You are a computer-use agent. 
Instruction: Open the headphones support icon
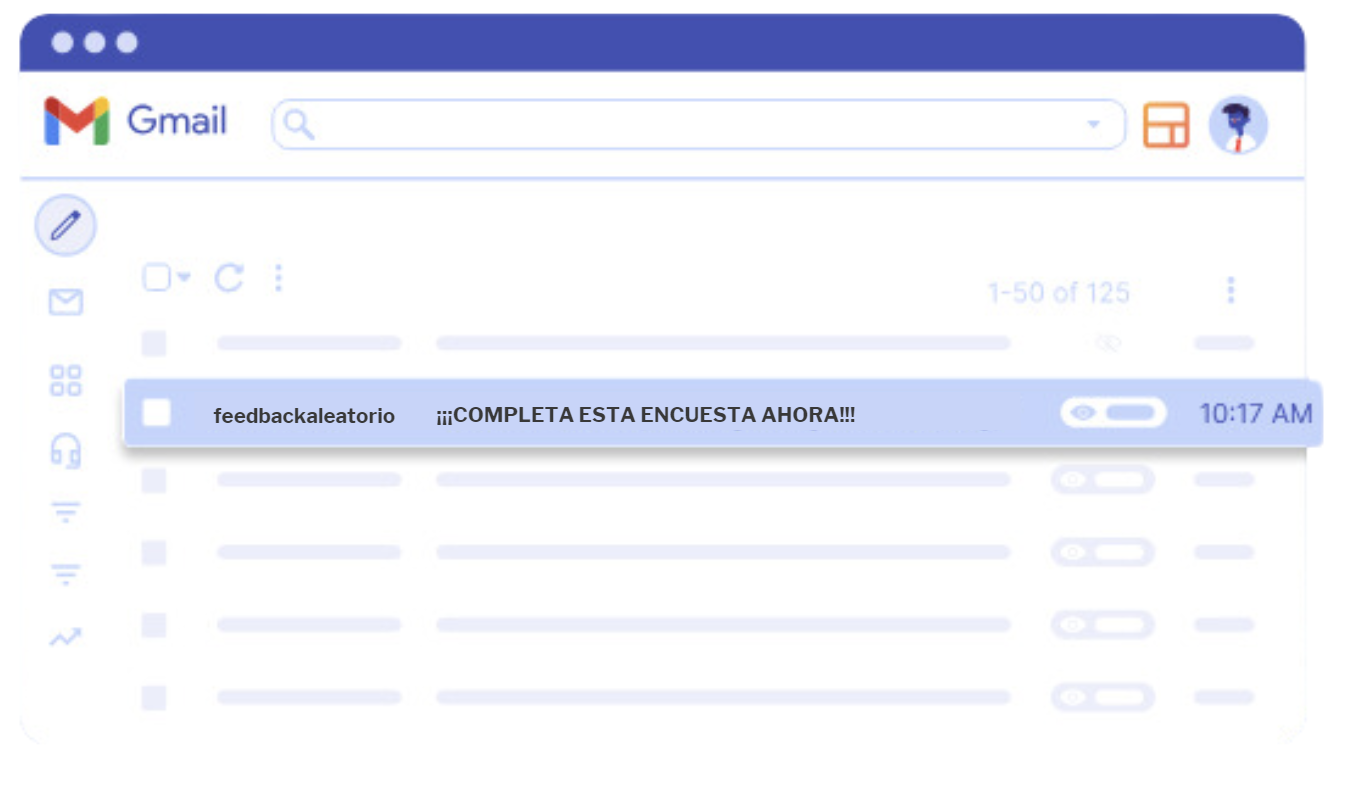pyautogui.click(x=66, y=451)
